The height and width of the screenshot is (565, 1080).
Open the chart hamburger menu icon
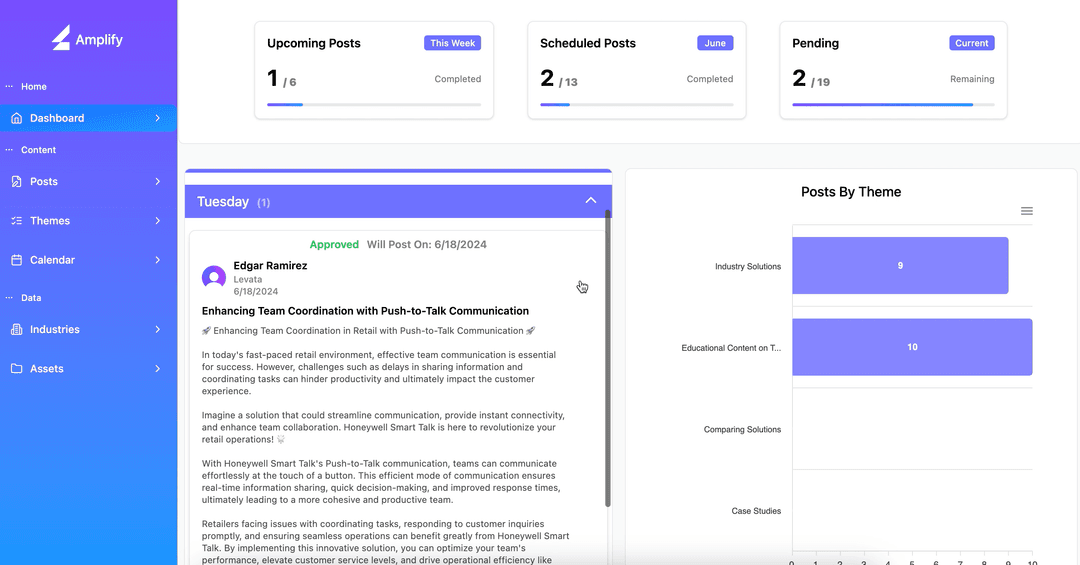1026,212
